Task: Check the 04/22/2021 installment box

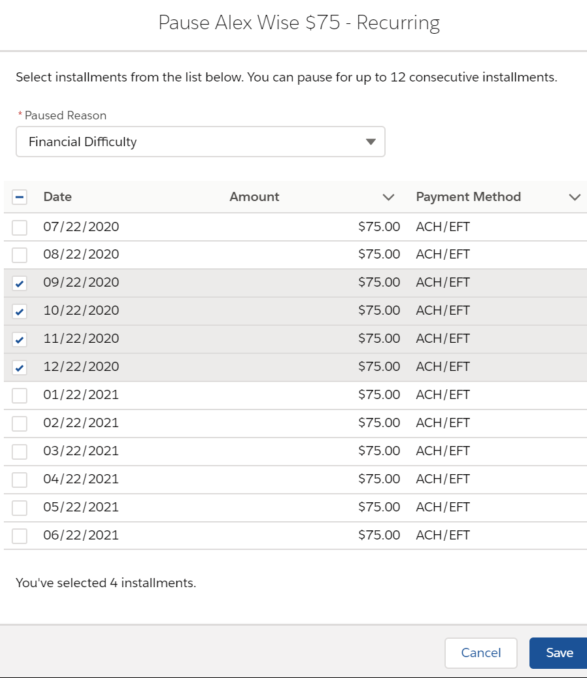Action: click(x=19, y=480)
